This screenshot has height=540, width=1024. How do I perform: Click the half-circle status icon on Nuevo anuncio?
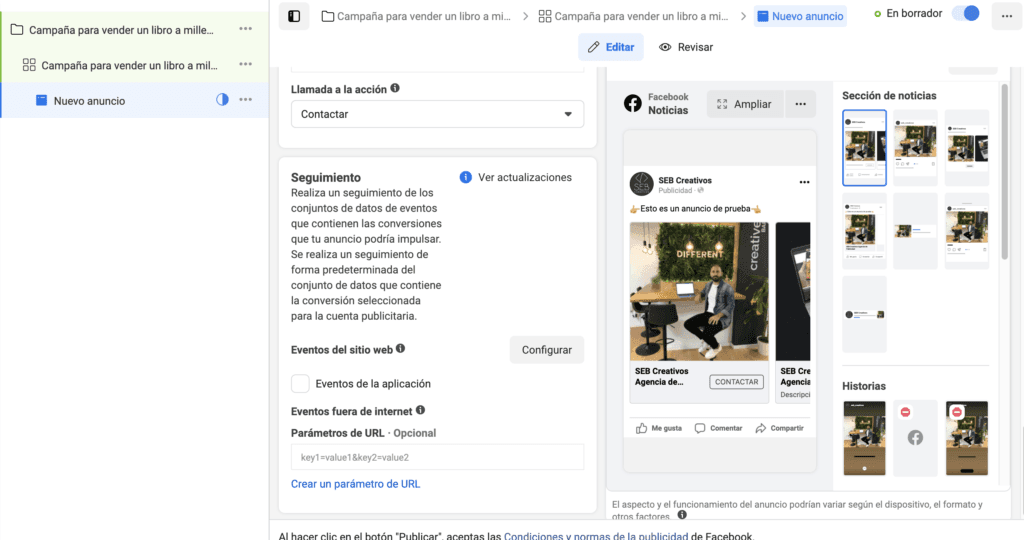point(222,100)
